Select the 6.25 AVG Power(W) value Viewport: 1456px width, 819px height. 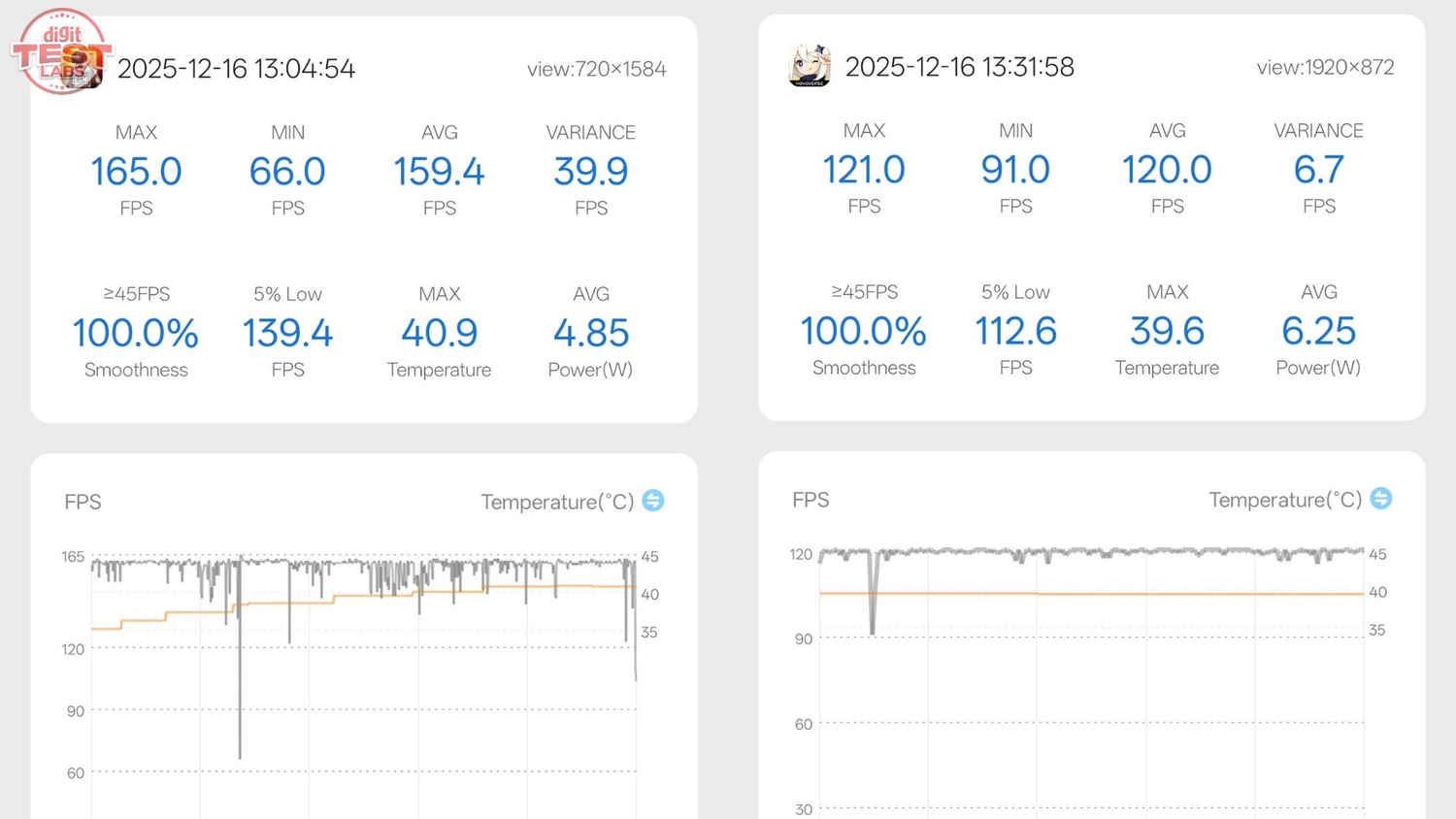(x=1318, y=331)
